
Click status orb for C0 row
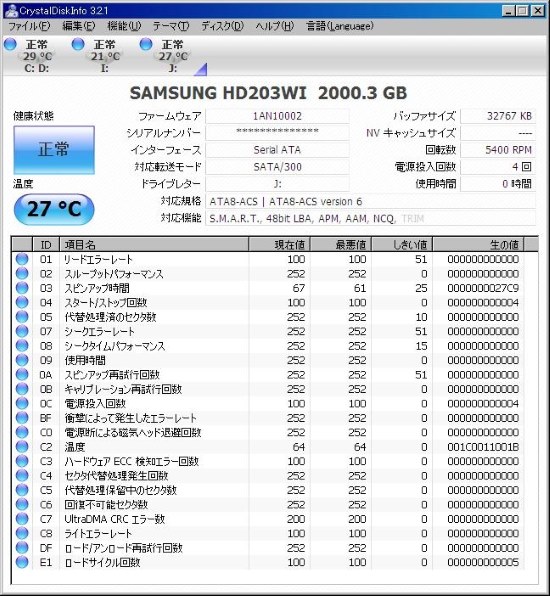(x=22, y=432)
